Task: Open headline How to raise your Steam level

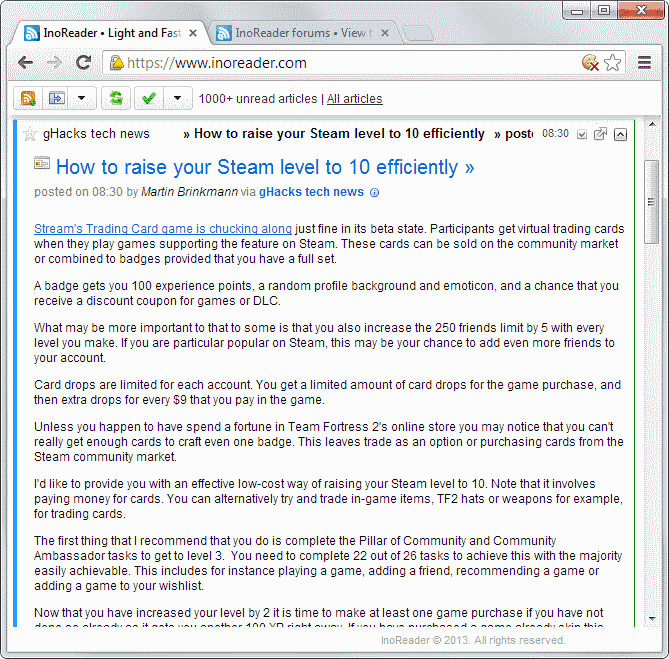Action: (265, 167)
